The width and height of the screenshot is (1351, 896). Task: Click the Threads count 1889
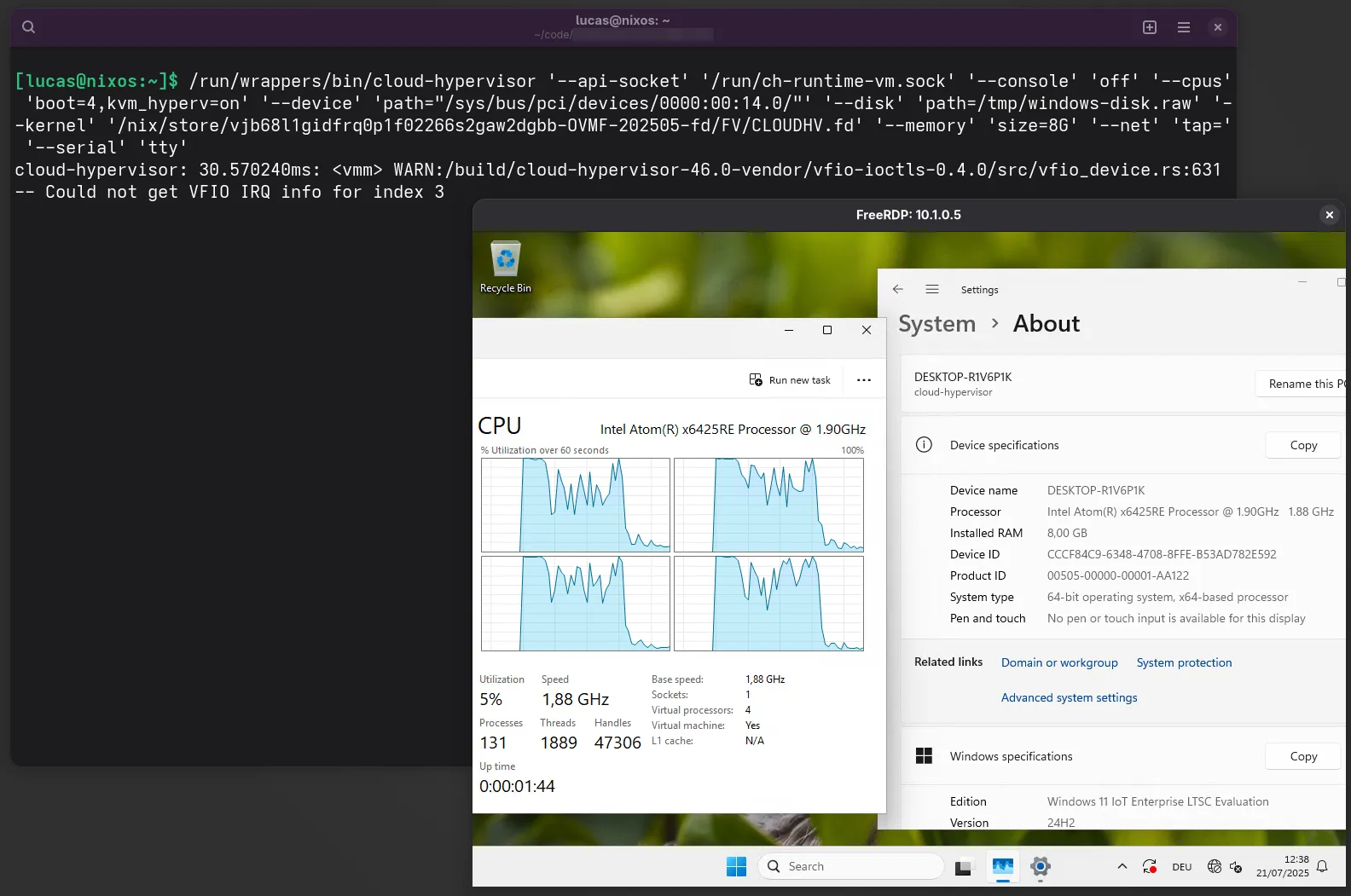(559, 743)
